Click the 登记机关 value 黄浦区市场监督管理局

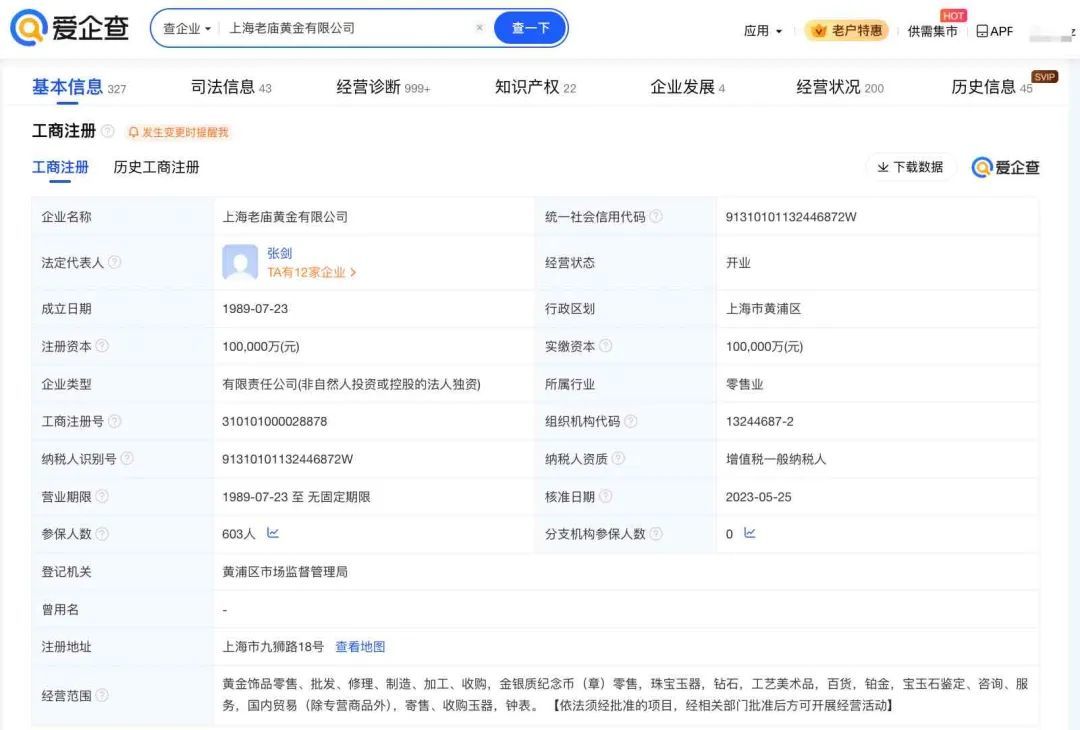(x=284, y=572)
